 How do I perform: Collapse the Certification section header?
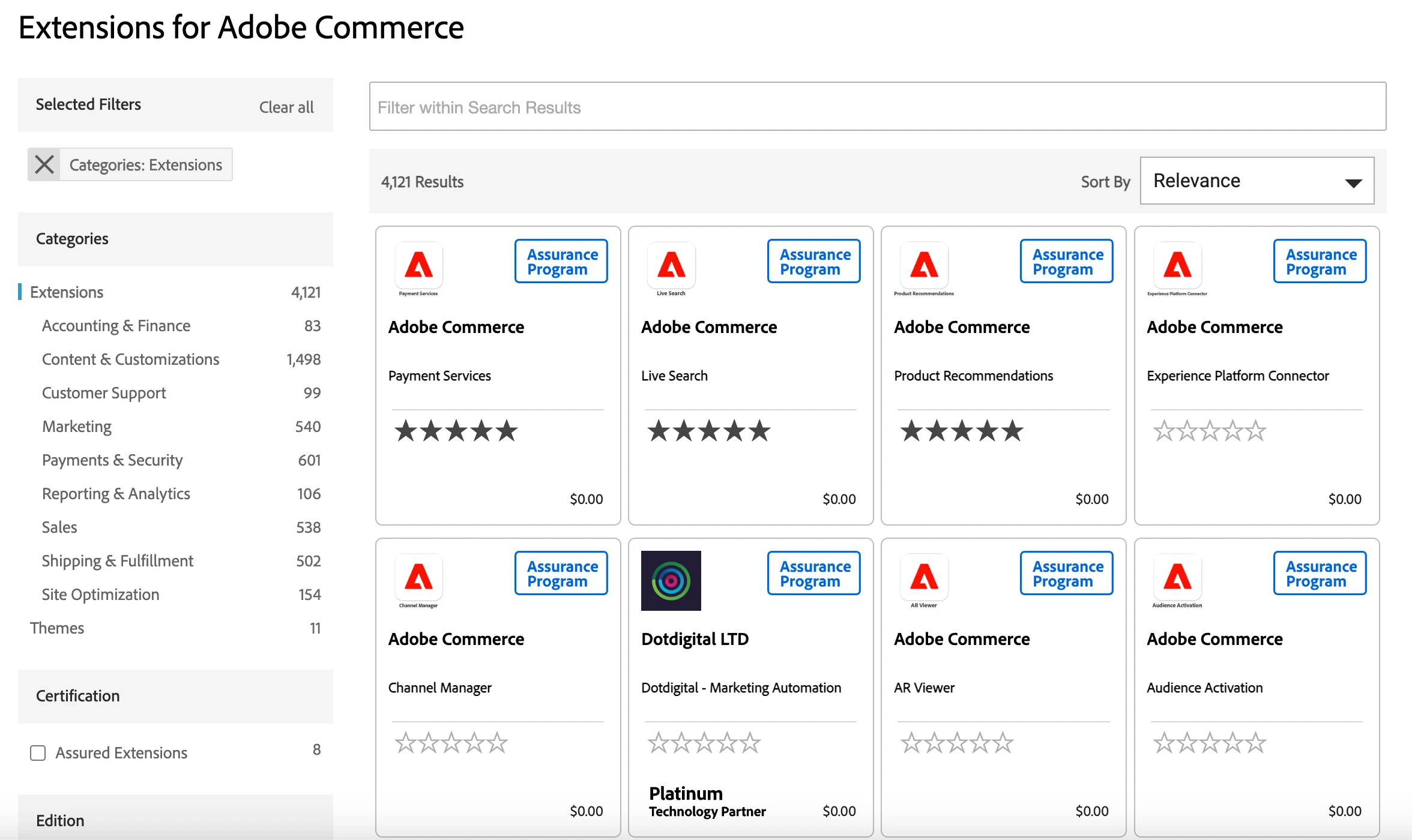pyautogui.click(x=175, y=696)
